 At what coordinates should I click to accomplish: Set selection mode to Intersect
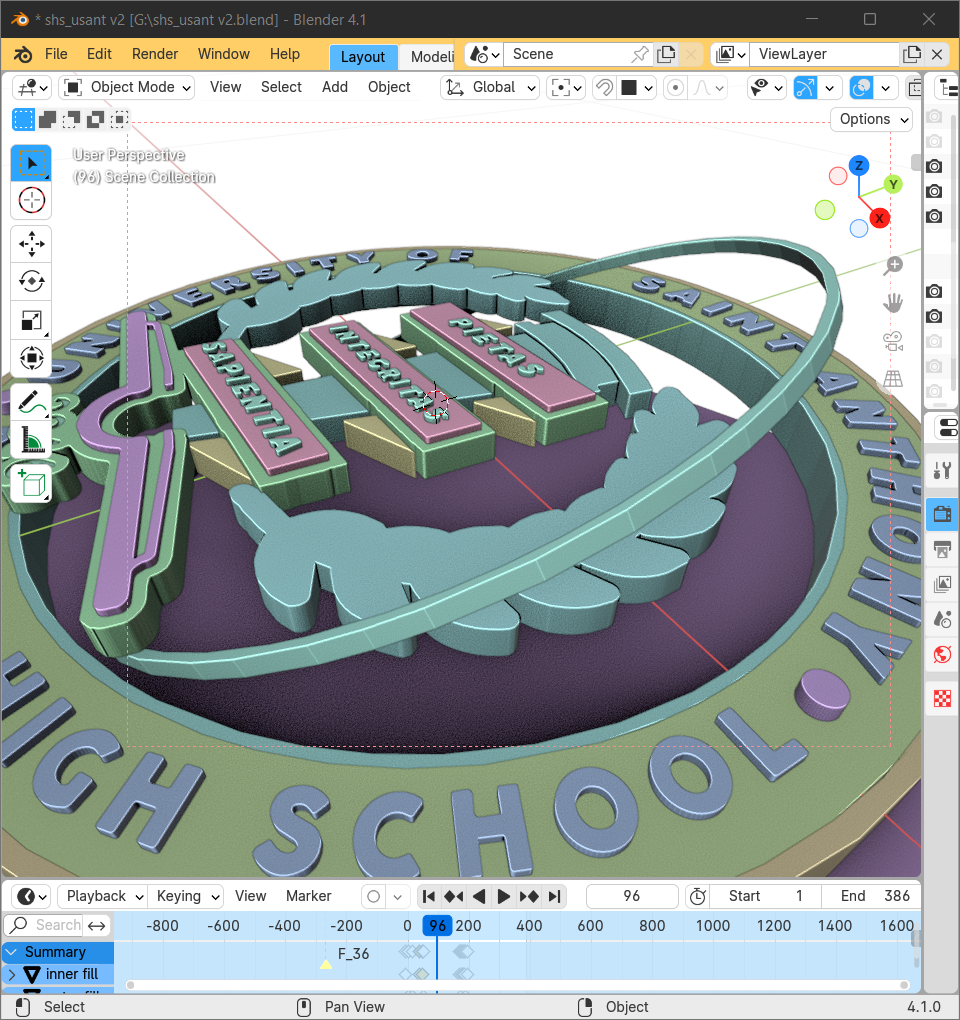[x=120, y=120]
